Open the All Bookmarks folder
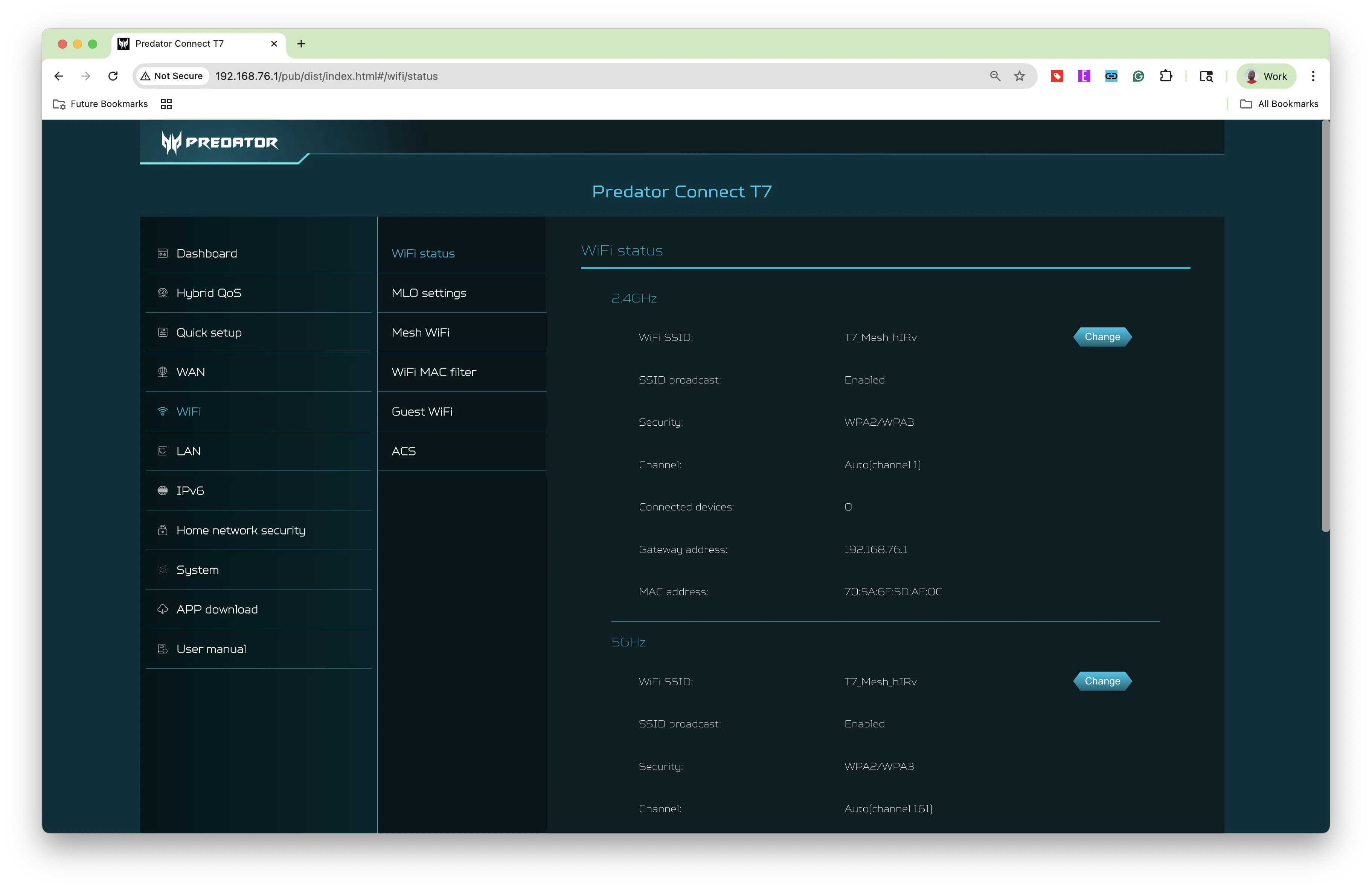 coord(1279,104)
